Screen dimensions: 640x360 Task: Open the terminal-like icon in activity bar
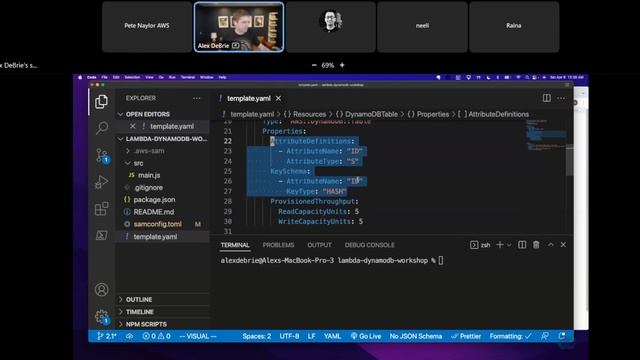click(x=102, y=235)
